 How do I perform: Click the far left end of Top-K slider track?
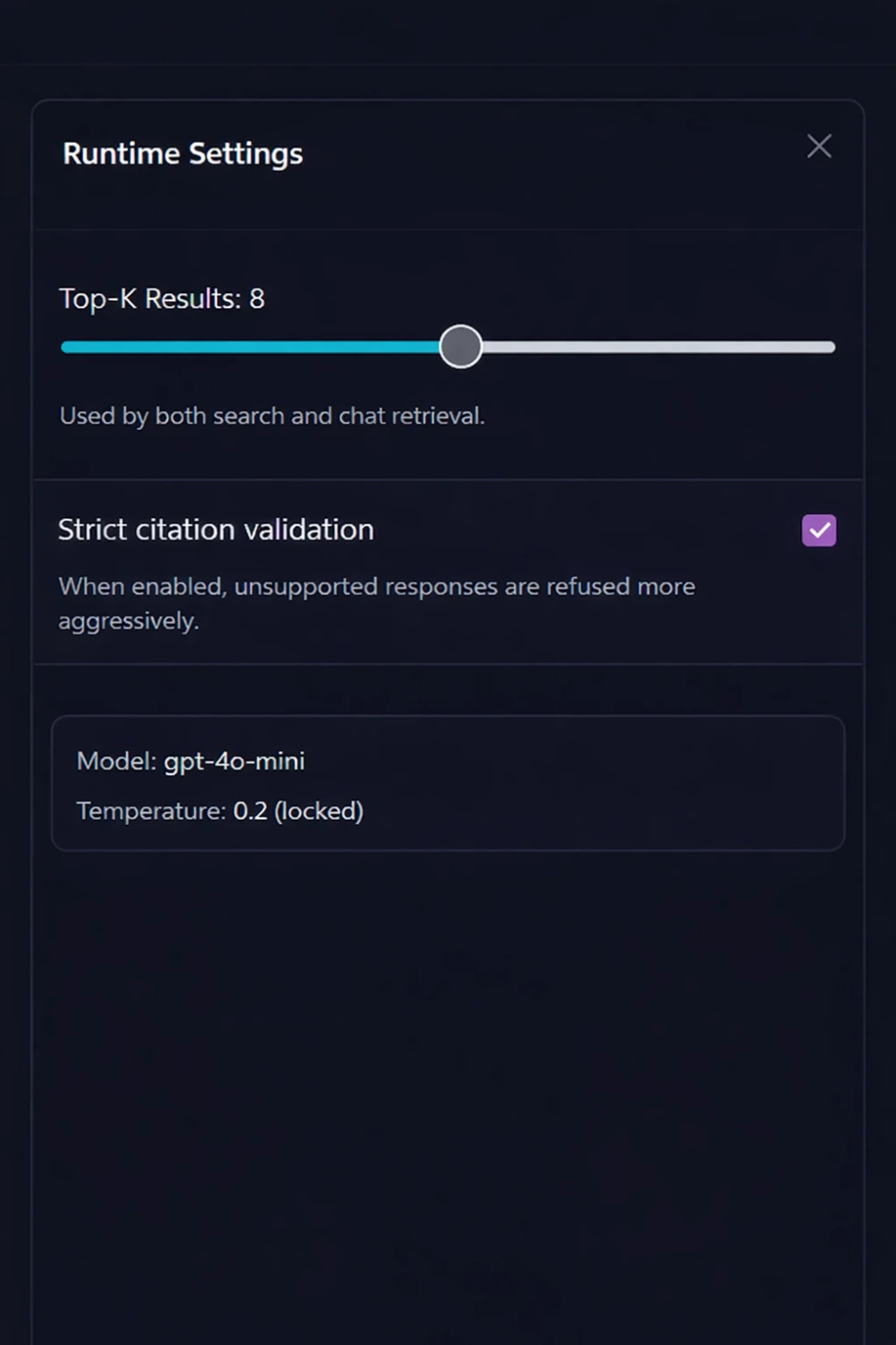tap(65, 347)
